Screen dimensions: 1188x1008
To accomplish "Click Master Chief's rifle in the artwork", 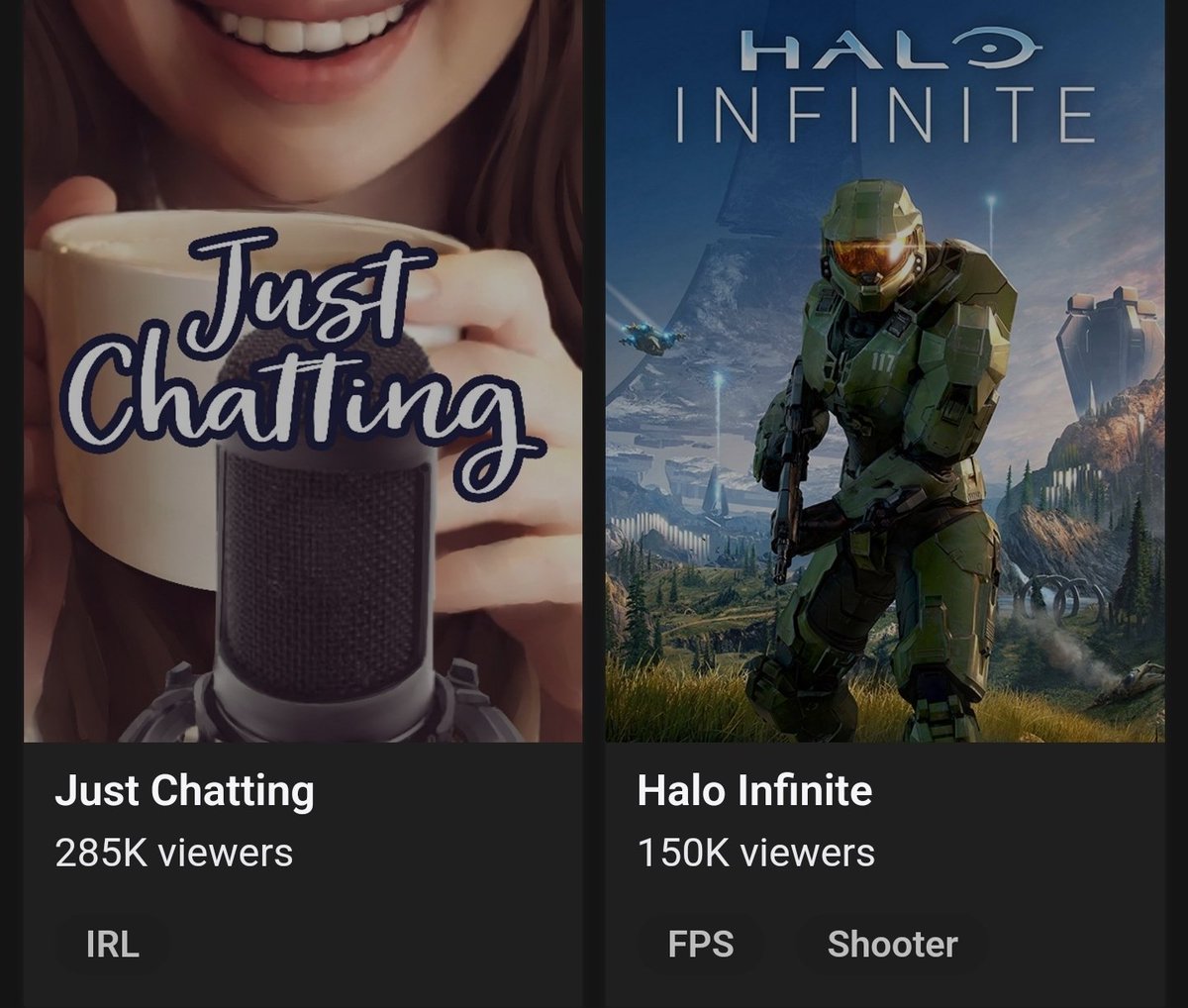I will 789,484.
